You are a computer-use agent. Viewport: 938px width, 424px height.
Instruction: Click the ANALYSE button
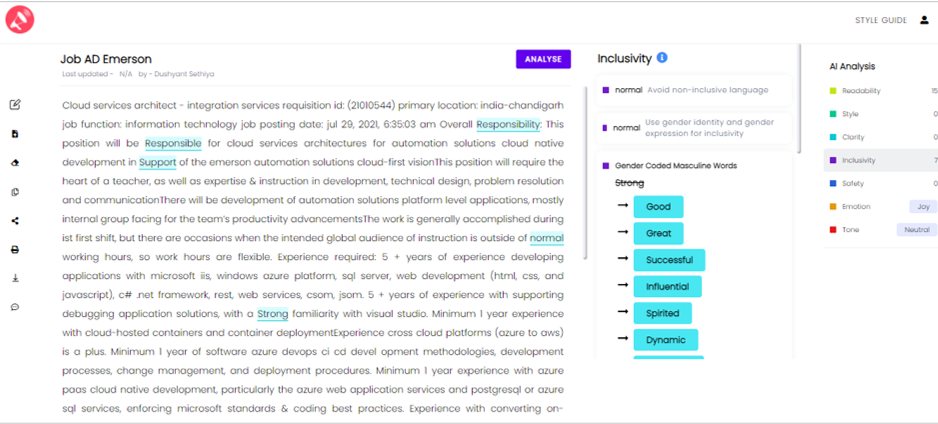(543, 59)
